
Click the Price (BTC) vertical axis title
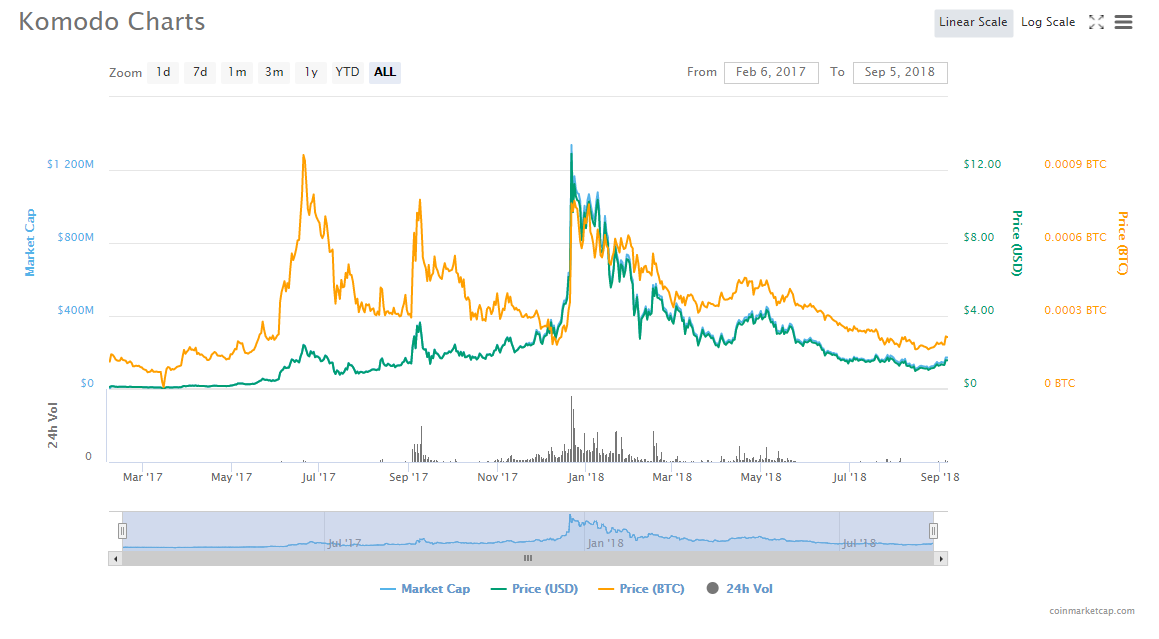click(x=1123, y=243)
